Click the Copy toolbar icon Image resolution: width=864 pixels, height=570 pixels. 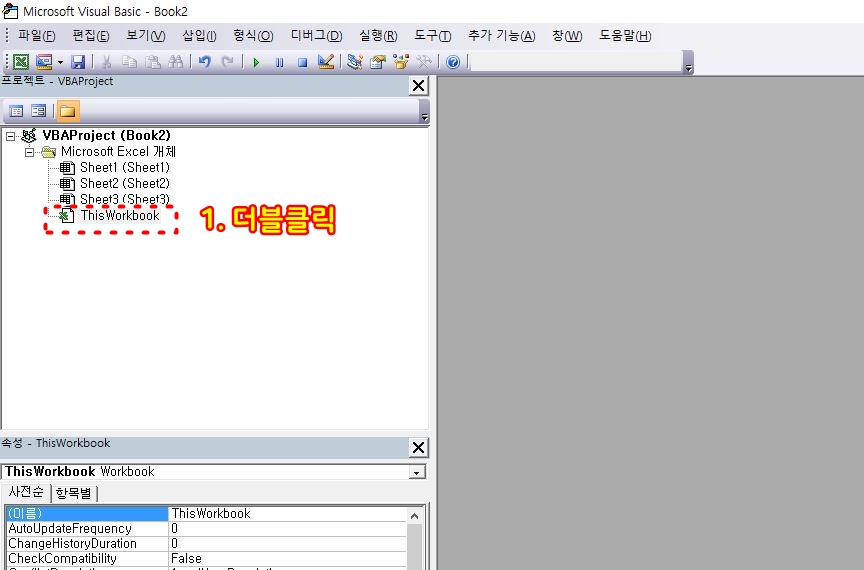click(129, 62)
